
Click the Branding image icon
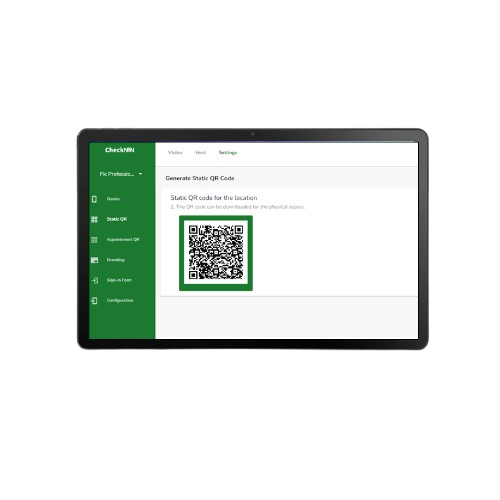[x=94, y=260]
